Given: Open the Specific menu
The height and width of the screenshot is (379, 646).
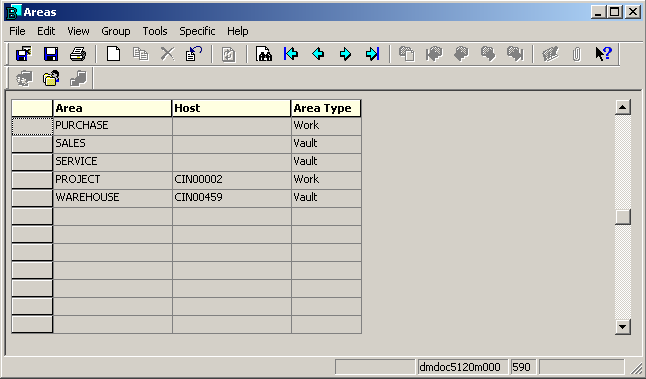Looking at the screenshot, I should pyautogui.click(x=197, y=31).
